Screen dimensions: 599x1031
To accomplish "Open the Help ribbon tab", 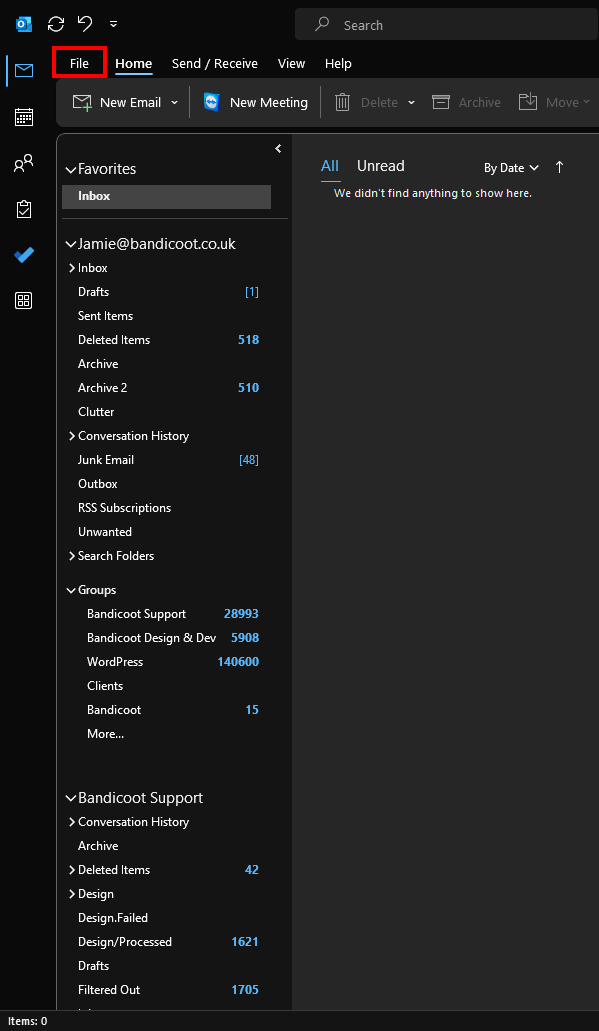I will [338, 63].
